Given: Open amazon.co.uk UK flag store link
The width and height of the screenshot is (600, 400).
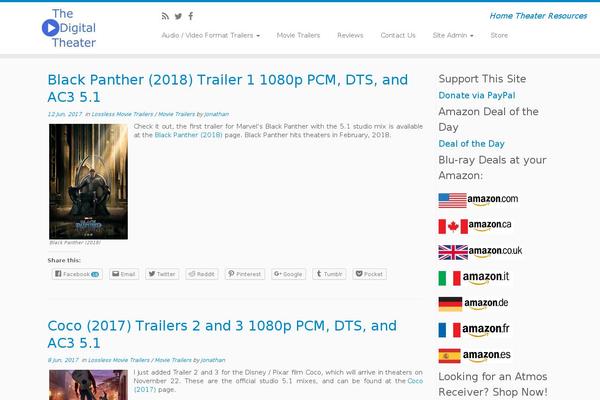Looking at the screenshot, I should point(480,252).
